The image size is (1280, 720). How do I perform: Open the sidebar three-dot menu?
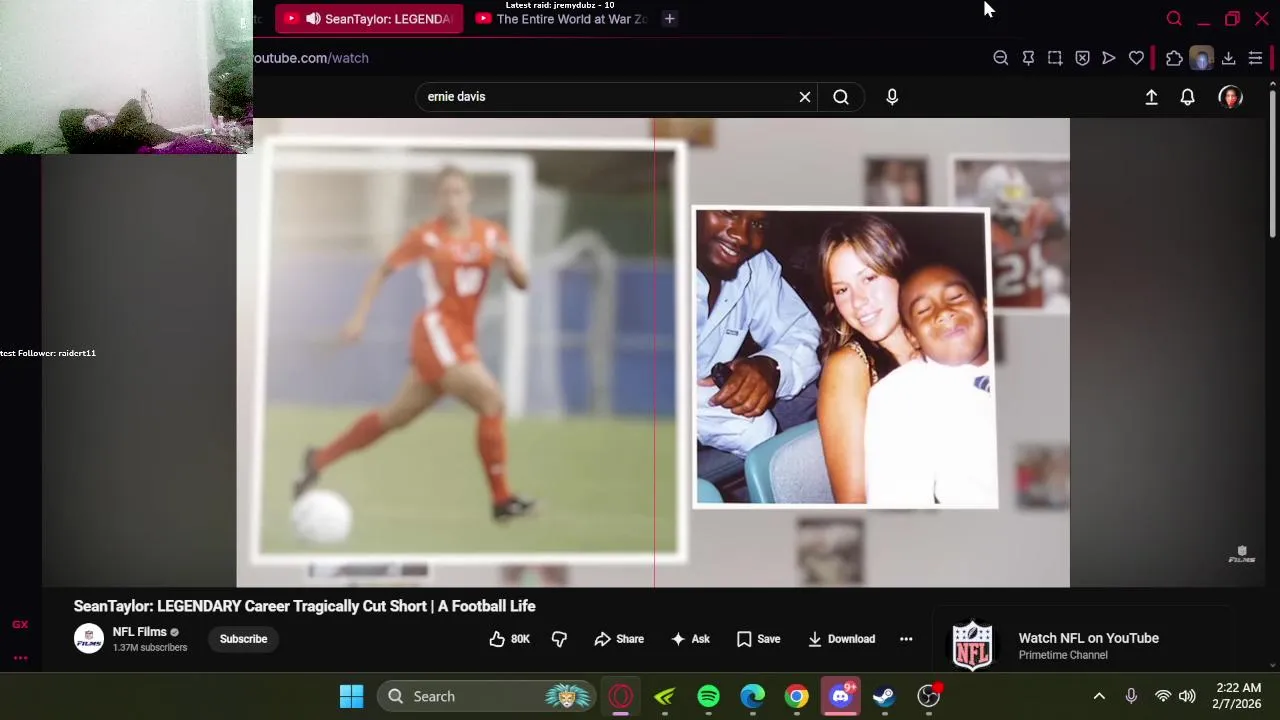[20, 658]
